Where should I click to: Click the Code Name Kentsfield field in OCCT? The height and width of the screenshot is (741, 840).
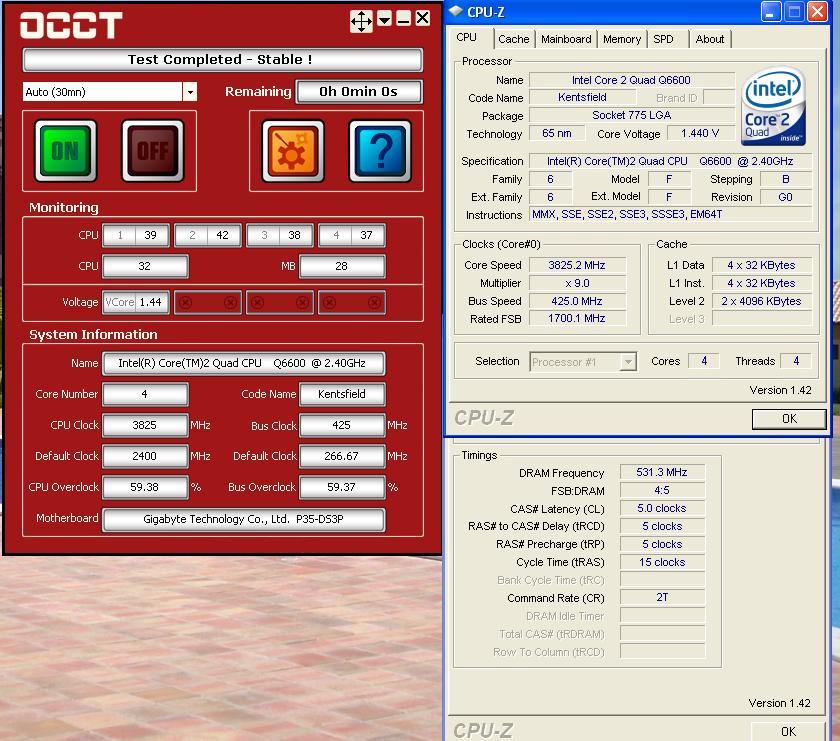(x=342, y=394)
